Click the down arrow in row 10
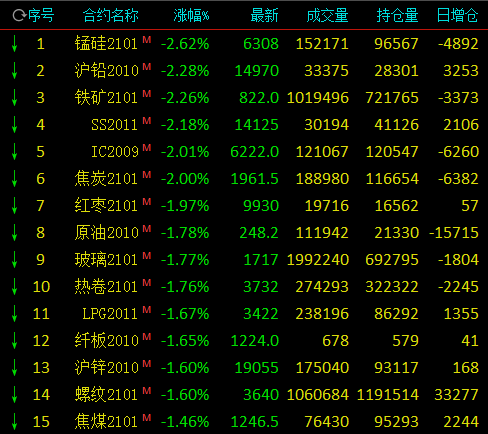The image size is (488, 434). (x=14, y=287)
